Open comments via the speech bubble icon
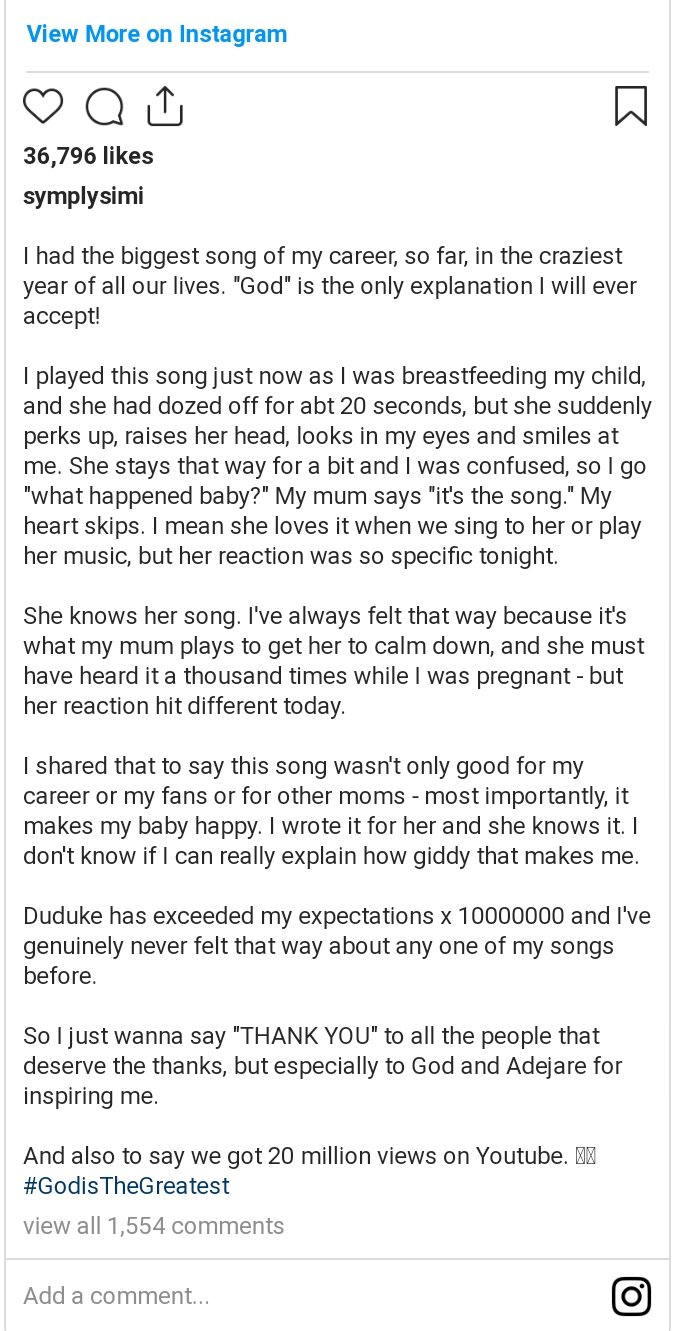 click(104, 106)
